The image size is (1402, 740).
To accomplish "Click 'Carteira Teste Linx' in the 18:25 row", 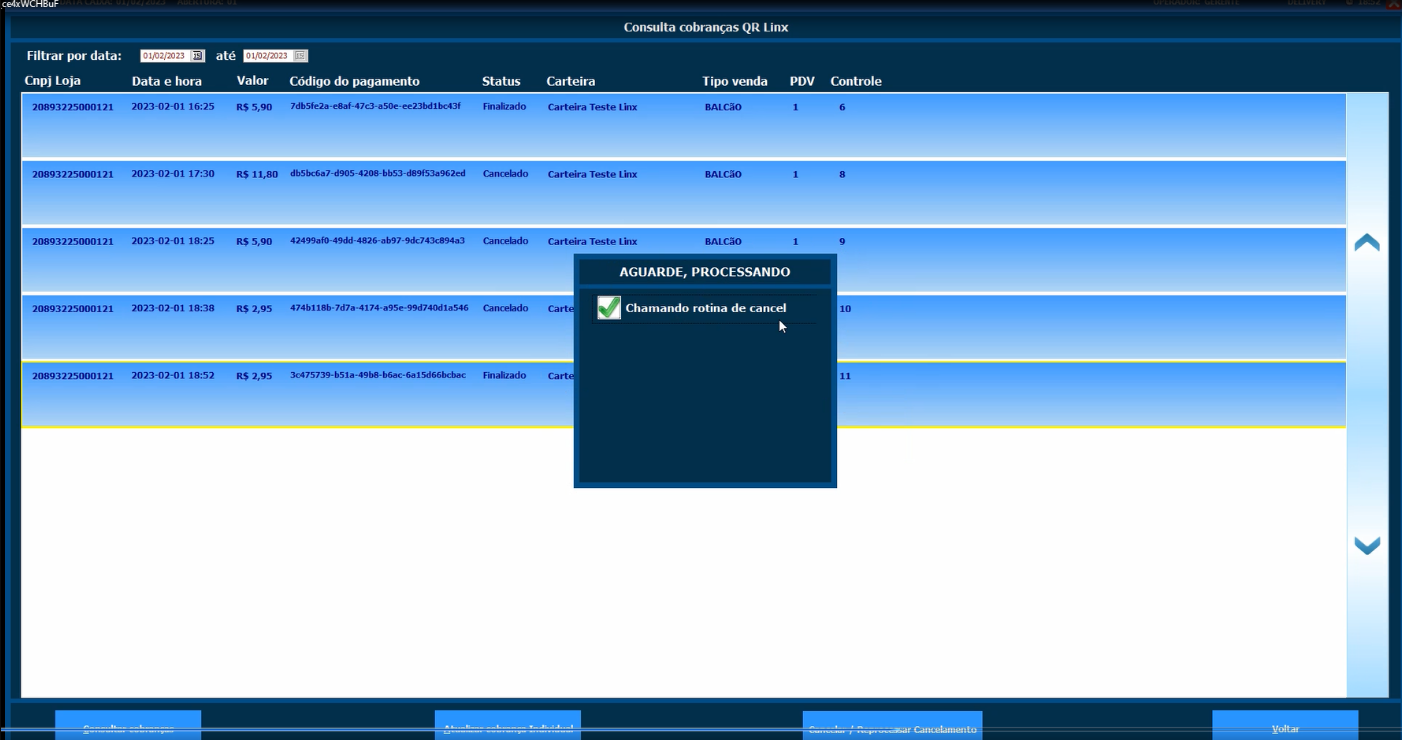I will click(592, 241).
